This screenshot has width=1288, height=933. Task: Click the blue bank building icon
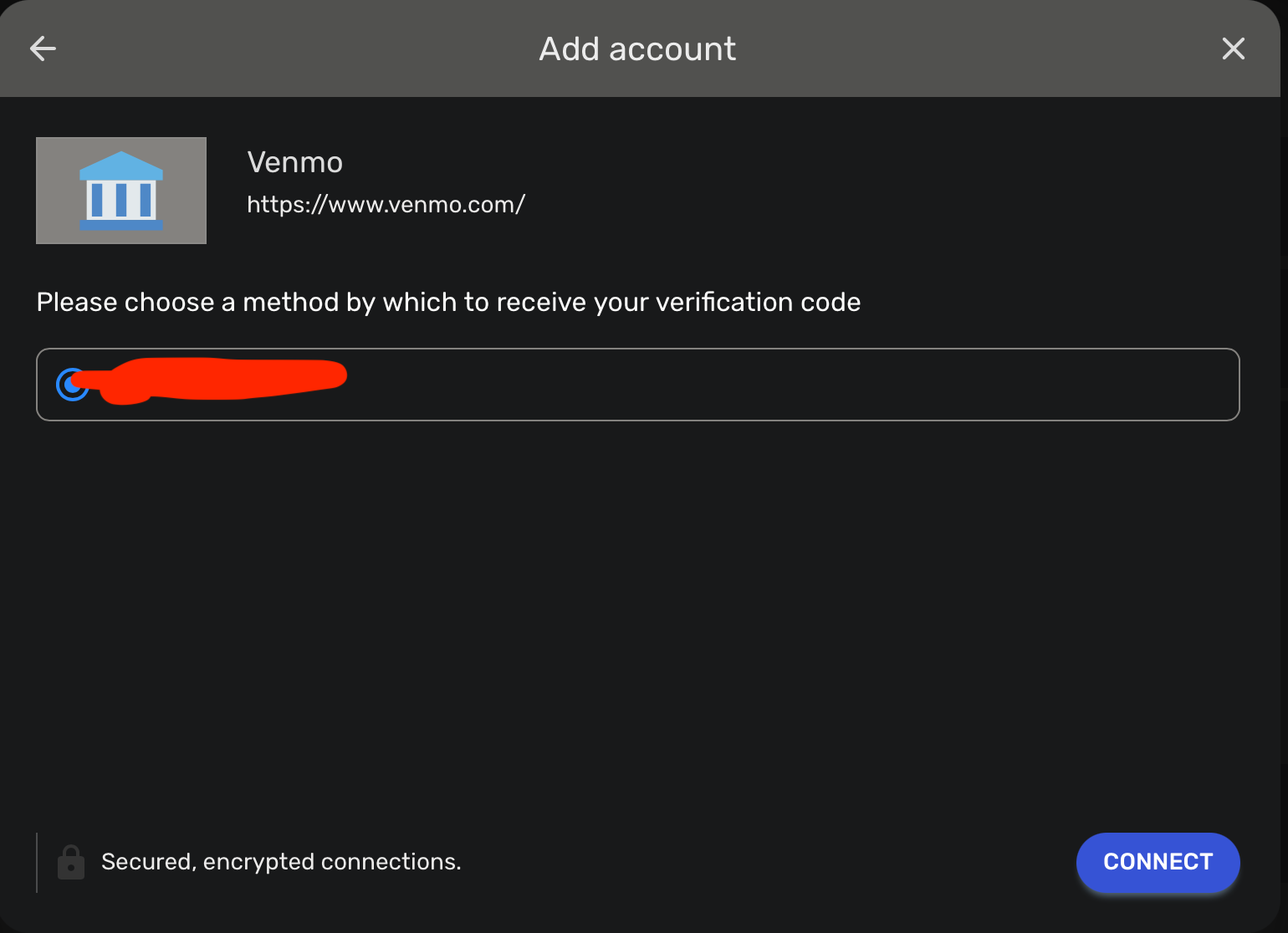[x=121, y=191]
